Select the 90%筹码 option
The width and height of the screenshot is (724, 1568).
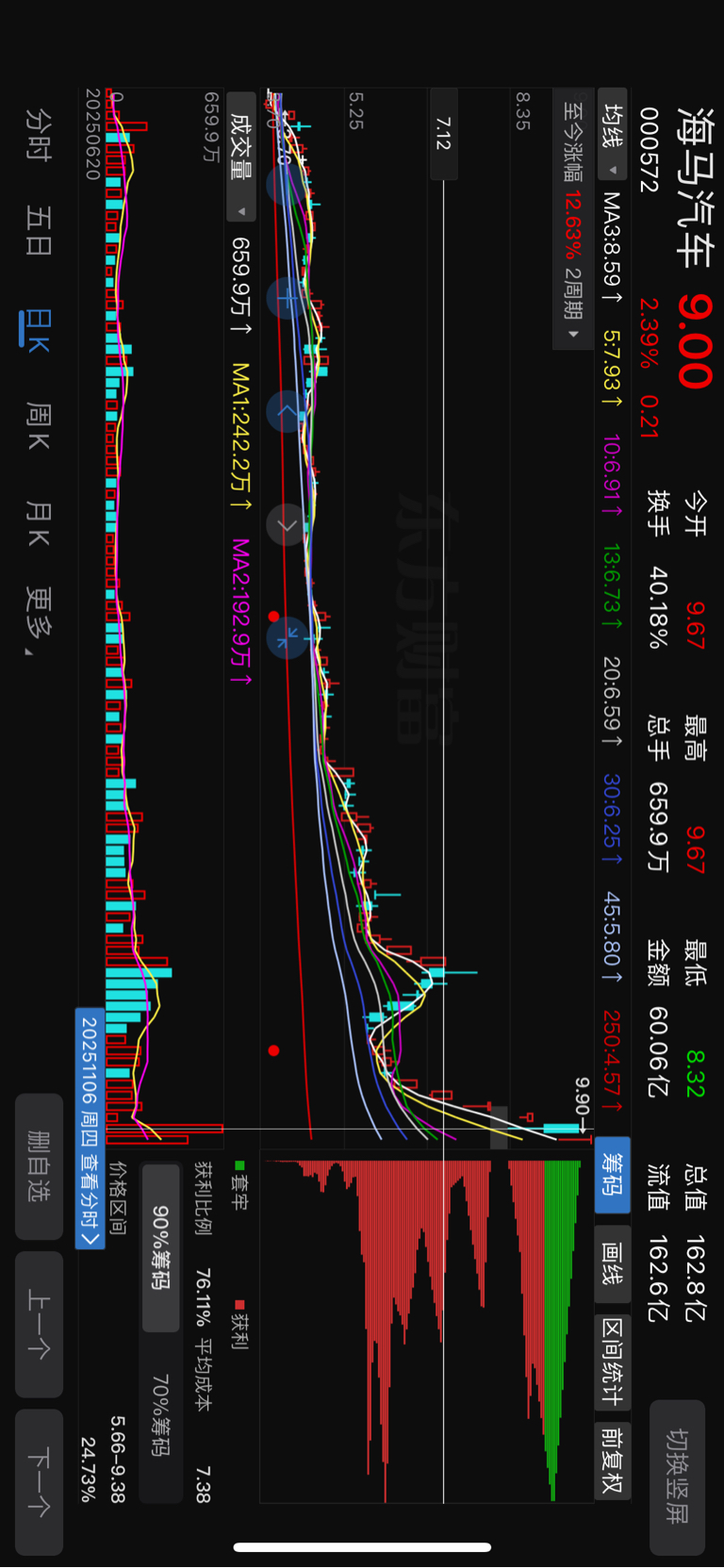(x=160, y=1247)
